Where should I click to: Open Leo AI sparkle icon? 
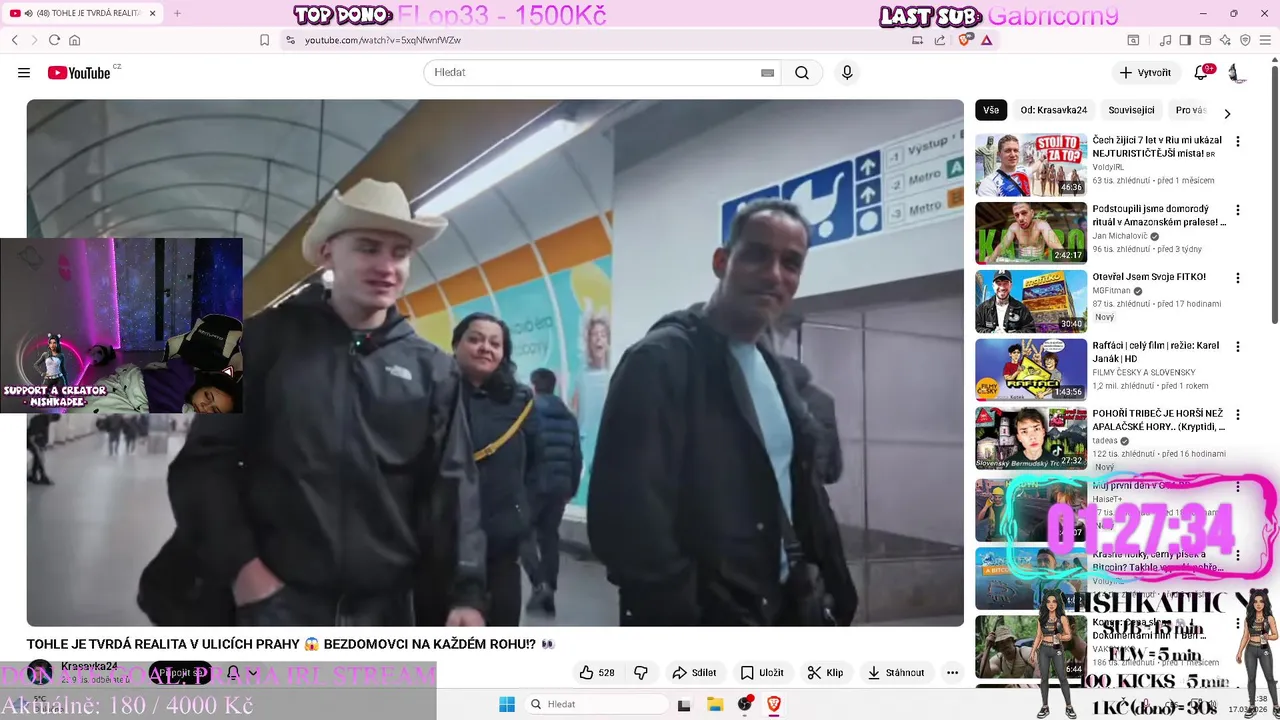pyautogui.click(x=1225, y=40)
